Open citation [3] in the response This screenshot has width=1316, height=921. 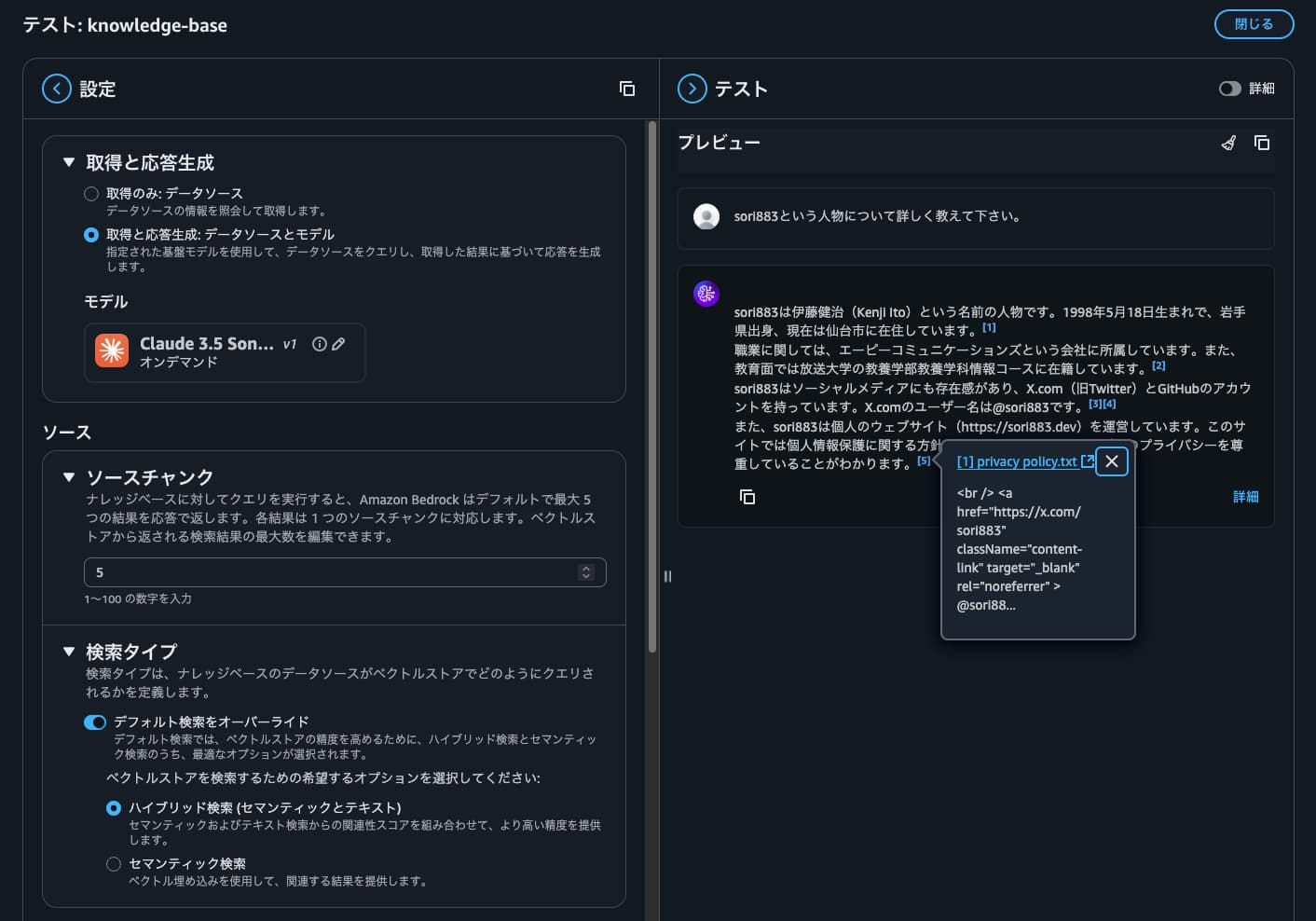click(x=1095, y=404)
